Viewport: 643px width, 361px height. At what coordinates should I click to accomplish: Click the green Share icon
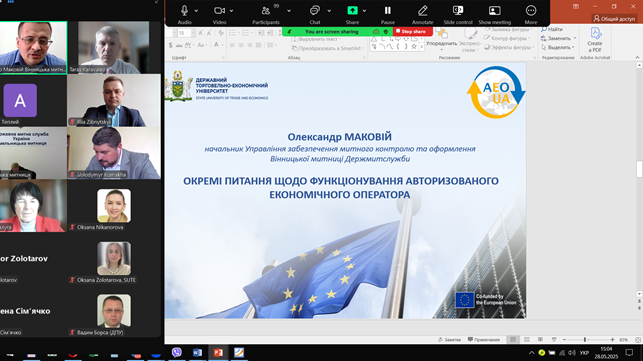(x=352, y=11)
